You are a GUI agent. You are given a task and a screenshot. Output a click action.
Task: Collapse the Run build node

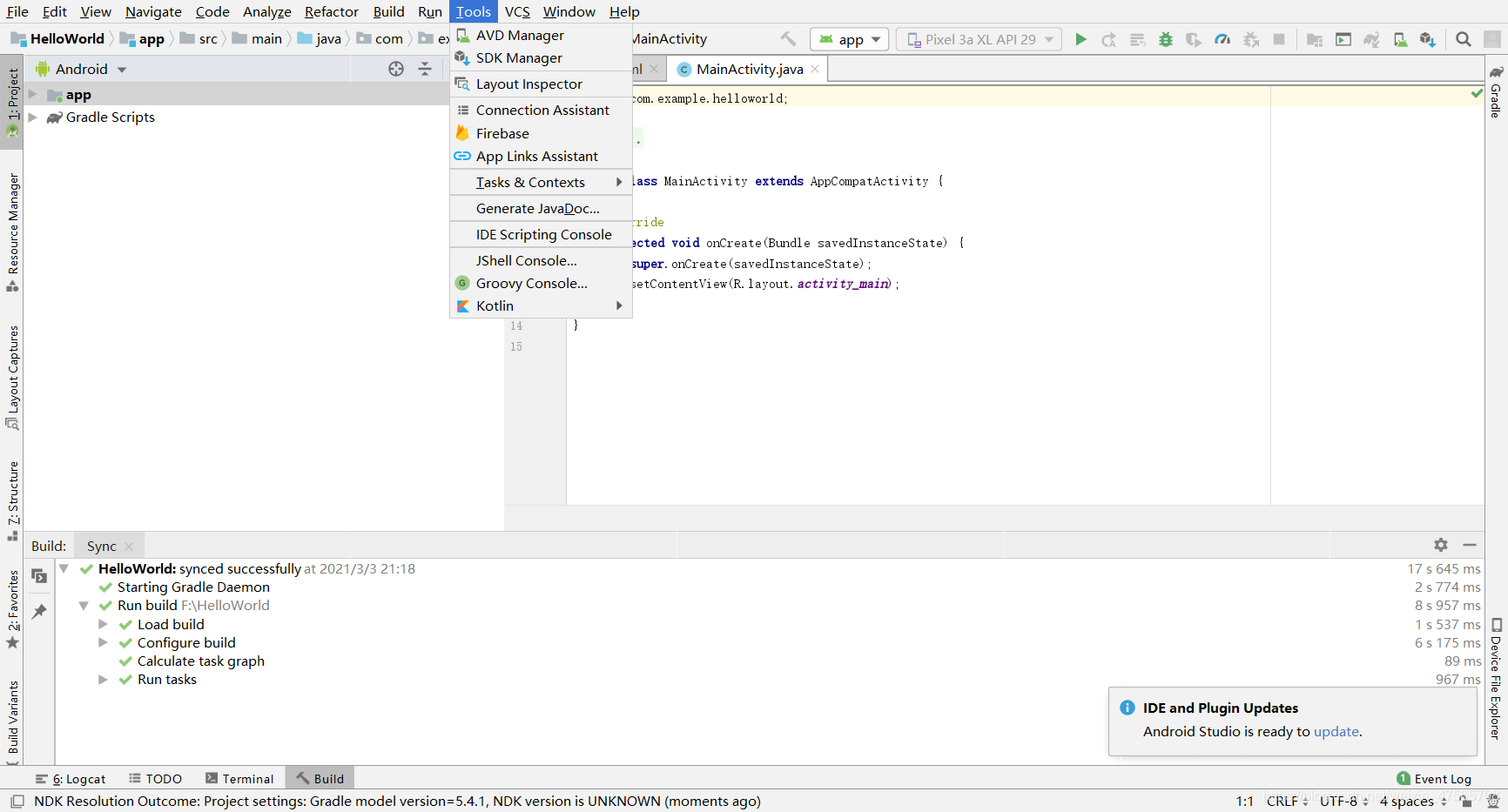[x=84, y=605]
